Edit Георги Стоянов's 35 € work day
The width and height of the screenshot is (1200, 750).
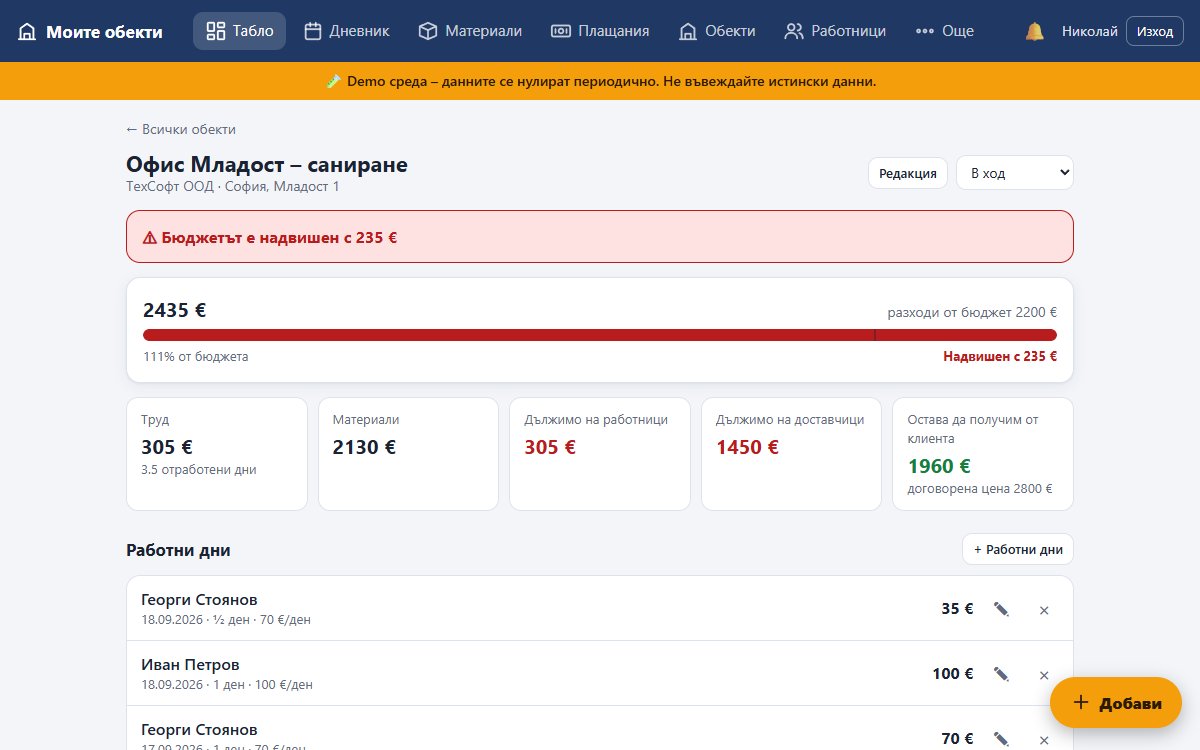pyautogui.click(x=1001, y=609)
